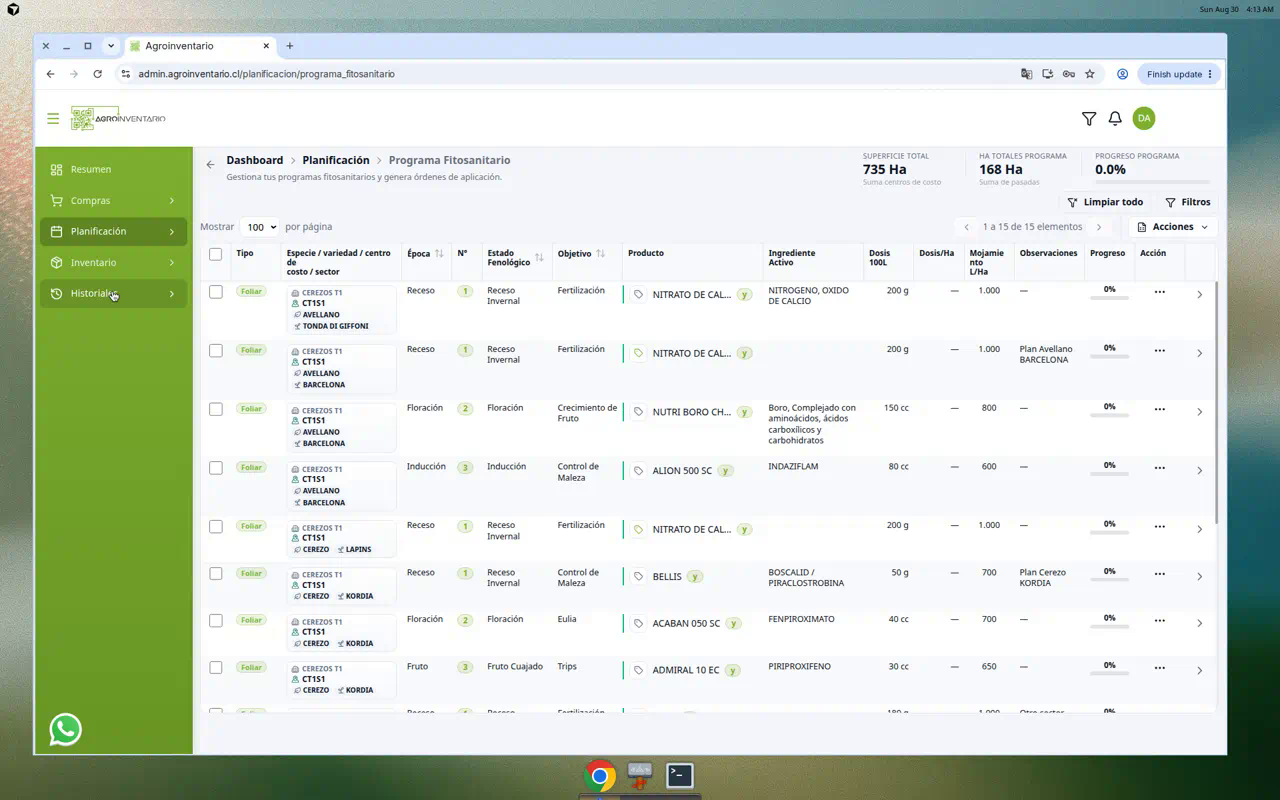Viewport: 1280px width, 800px height.
Task: Click the tag icon beside ALION 500 SC
Action: (639, 470)
